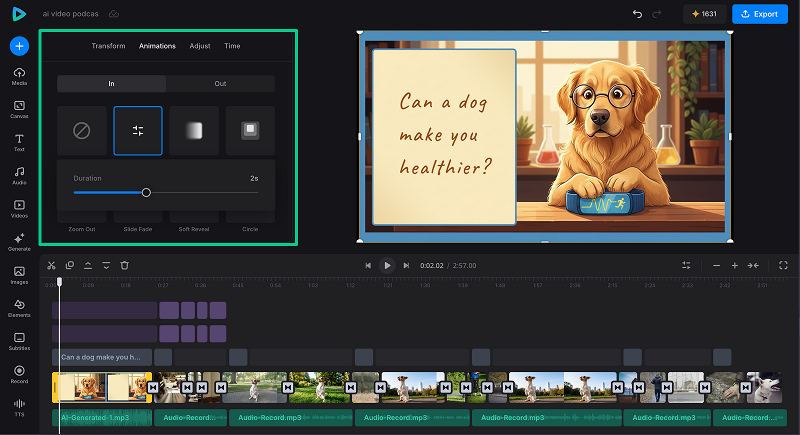Image resolution: width=800 pixels, height=435 pixels.
Task: Zoom out the timeline with minus
Action: tap(716, 265)
